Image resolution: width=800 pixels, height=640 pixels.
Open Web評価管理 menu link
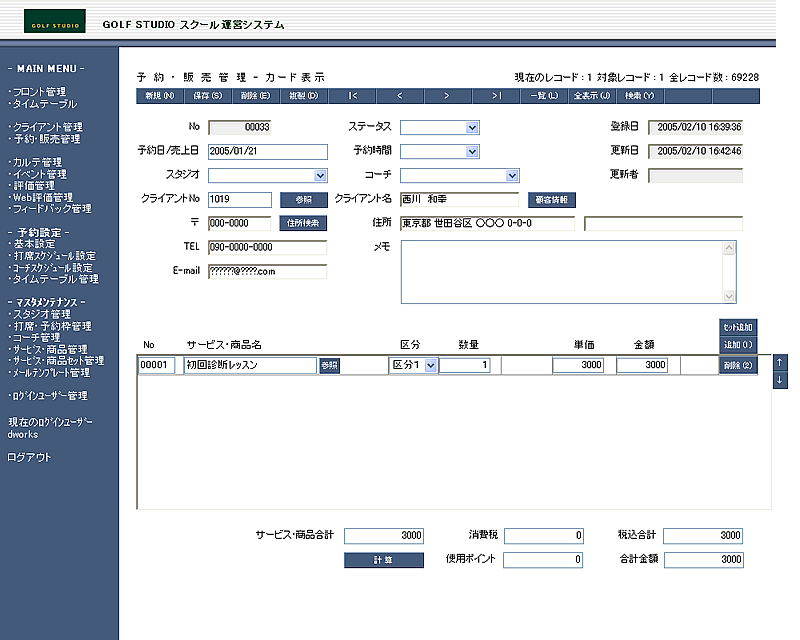tap(42, 198)
